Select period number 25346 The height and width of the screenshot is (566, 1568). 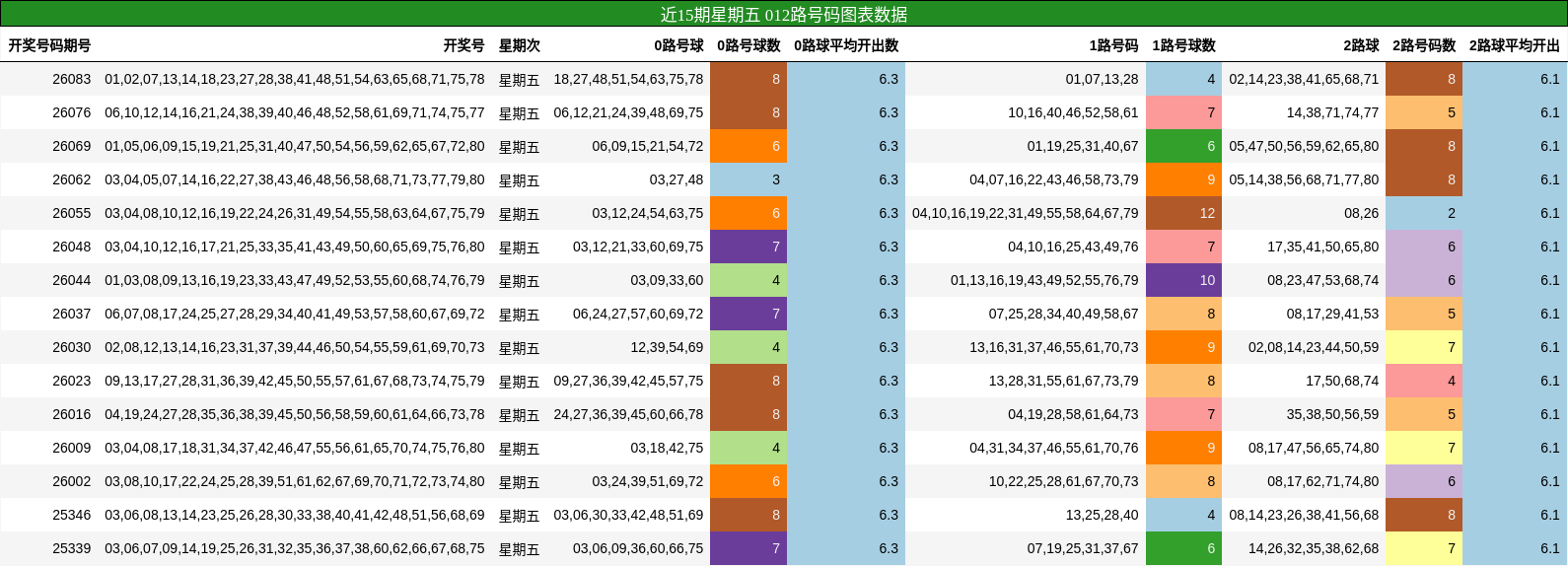[x=71, y=515]
